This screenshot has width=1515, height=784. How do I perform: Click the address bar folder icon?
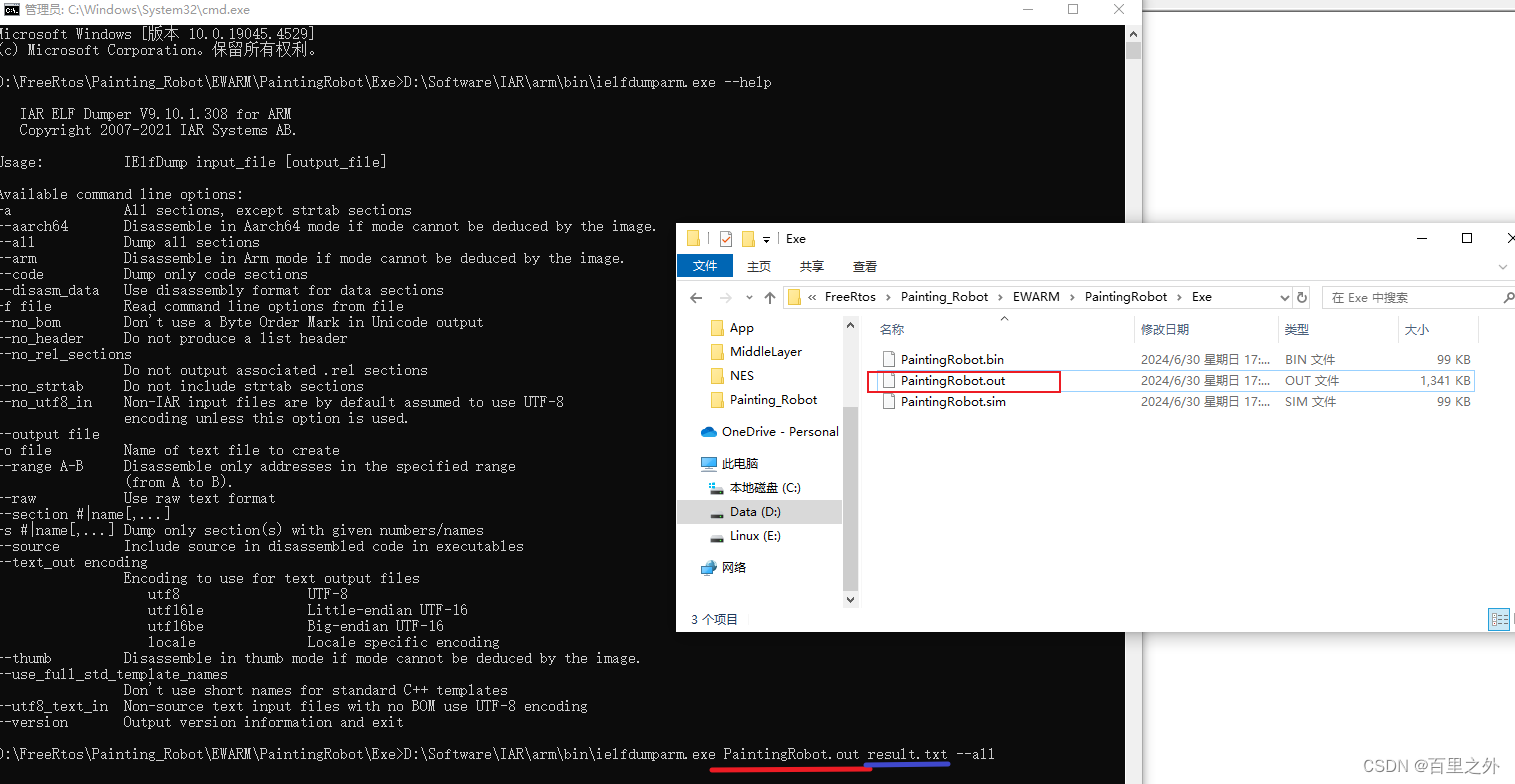pos(794,297)
